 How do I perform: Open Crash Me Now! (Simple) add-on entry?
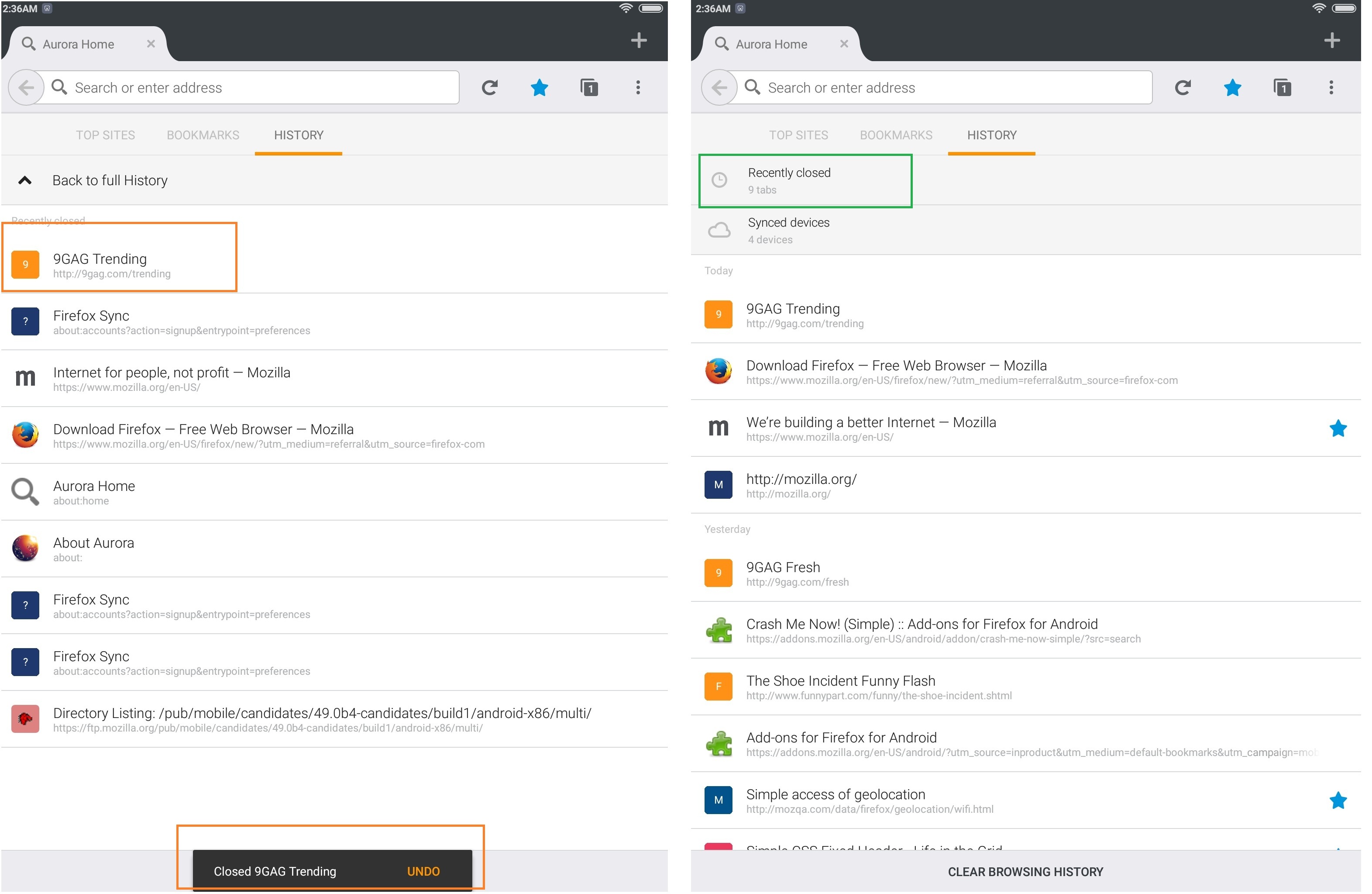[1026, 630]
